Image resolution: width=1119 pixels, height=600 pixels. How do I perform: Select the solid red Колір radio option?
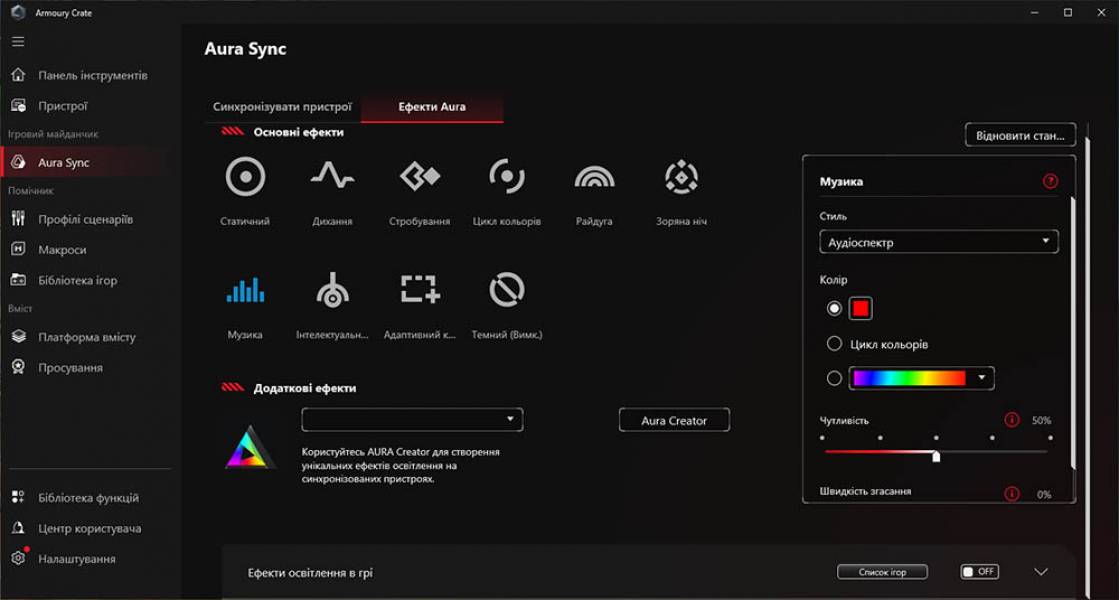836,308
